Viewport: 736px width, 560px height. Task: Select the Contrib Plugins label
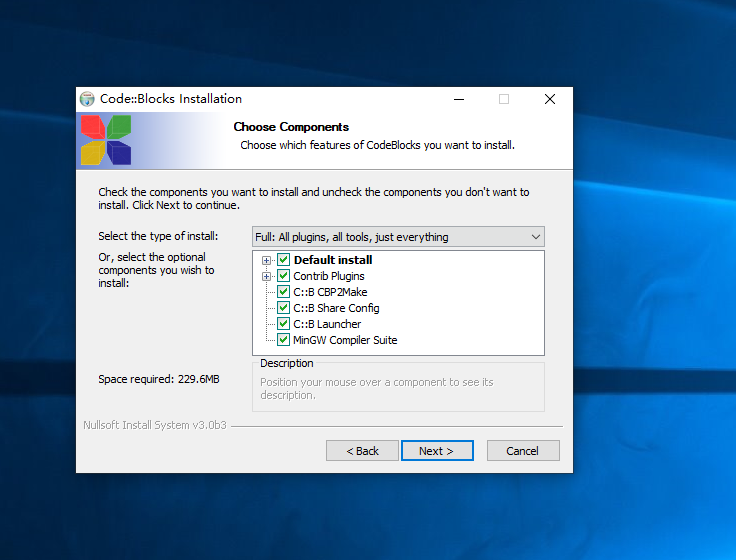pyautogui.click(x=329, y=276)
